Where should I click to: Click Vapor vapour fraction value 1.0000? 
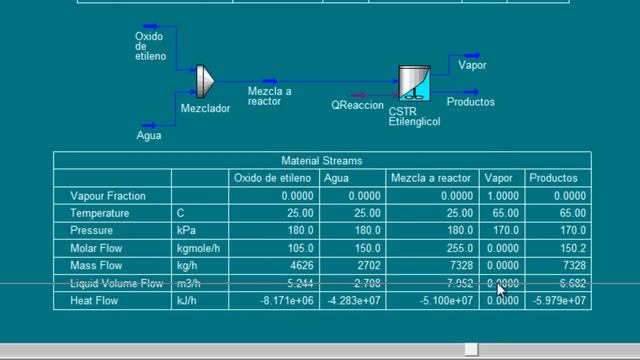click(503, 196)
